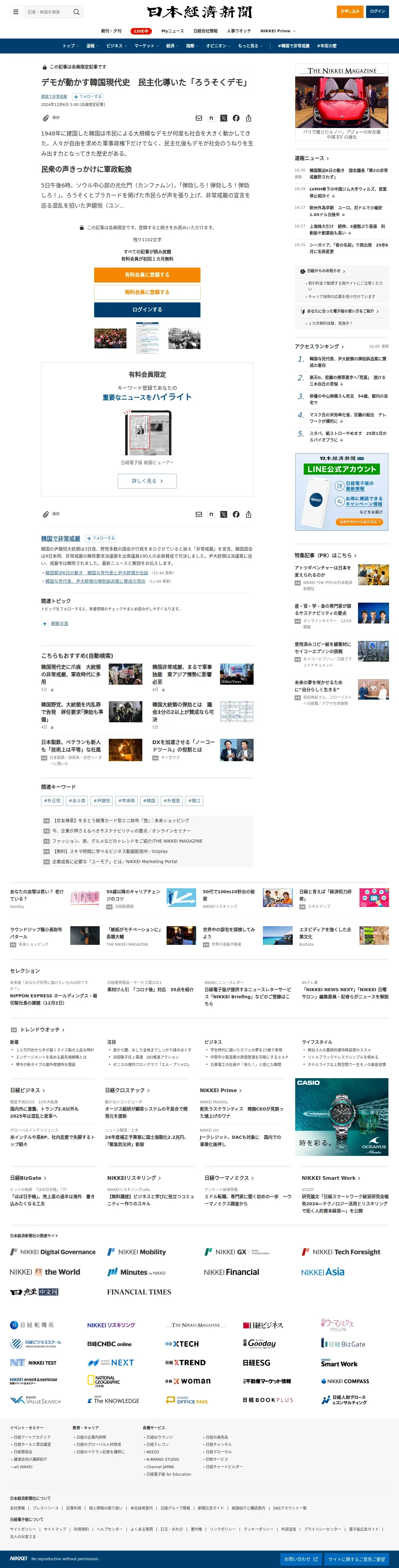Image resolution: width=399 pixels, height=1568 pixels.
Task: Open the hamburger menu in the header
Action: click(15, 11)
